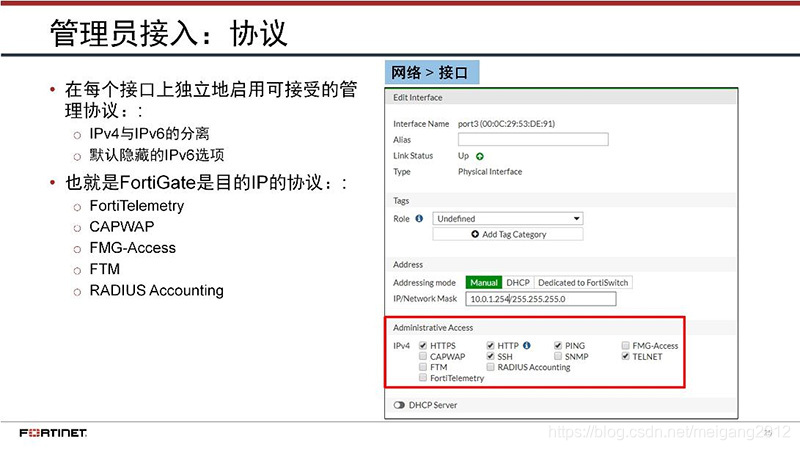
Task: Click the green Link Status up icon
Action: point(480,156)
